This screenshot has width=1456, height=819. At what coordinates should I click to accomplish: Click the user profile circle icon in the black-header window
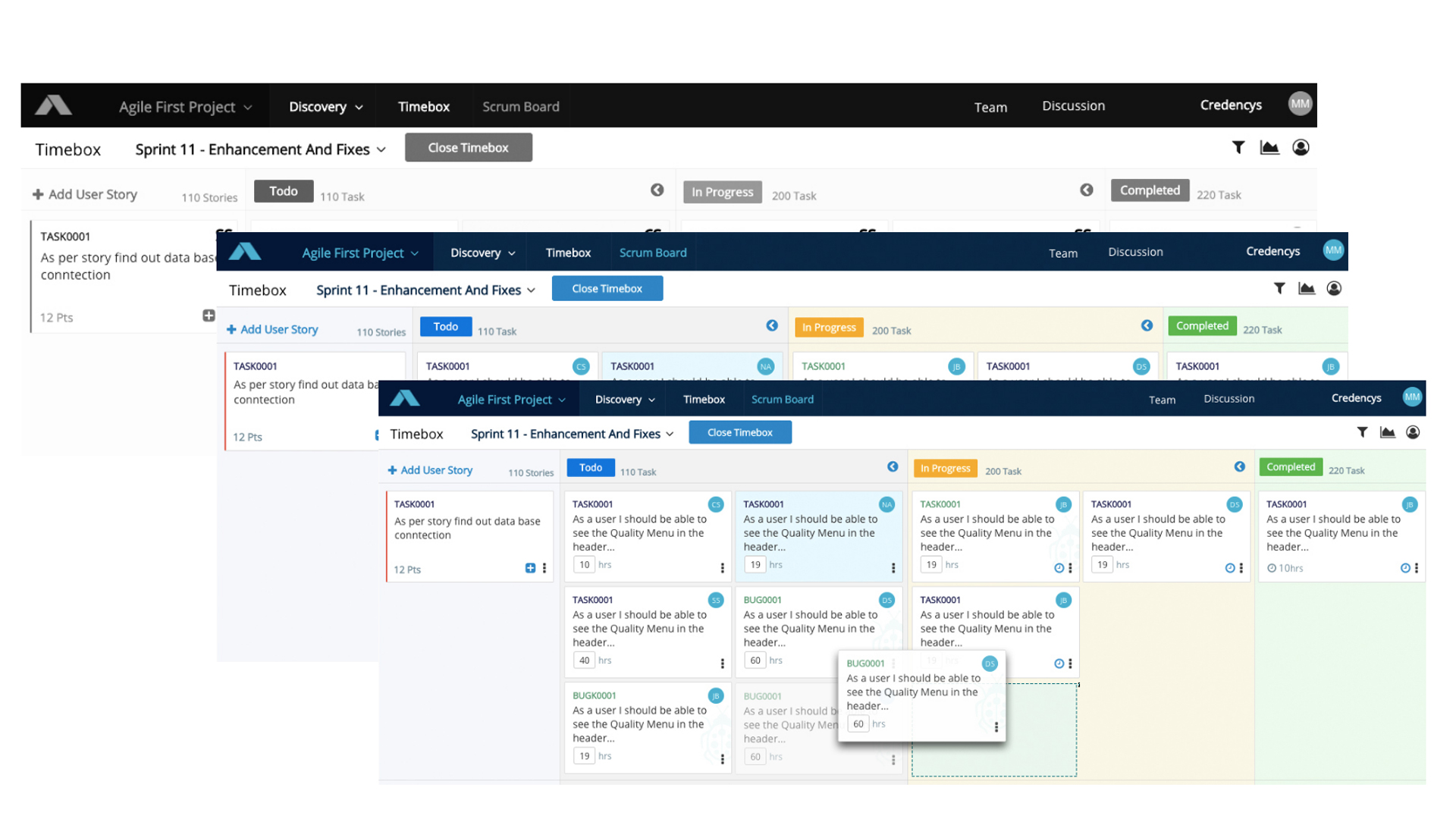click(1301, 148)
